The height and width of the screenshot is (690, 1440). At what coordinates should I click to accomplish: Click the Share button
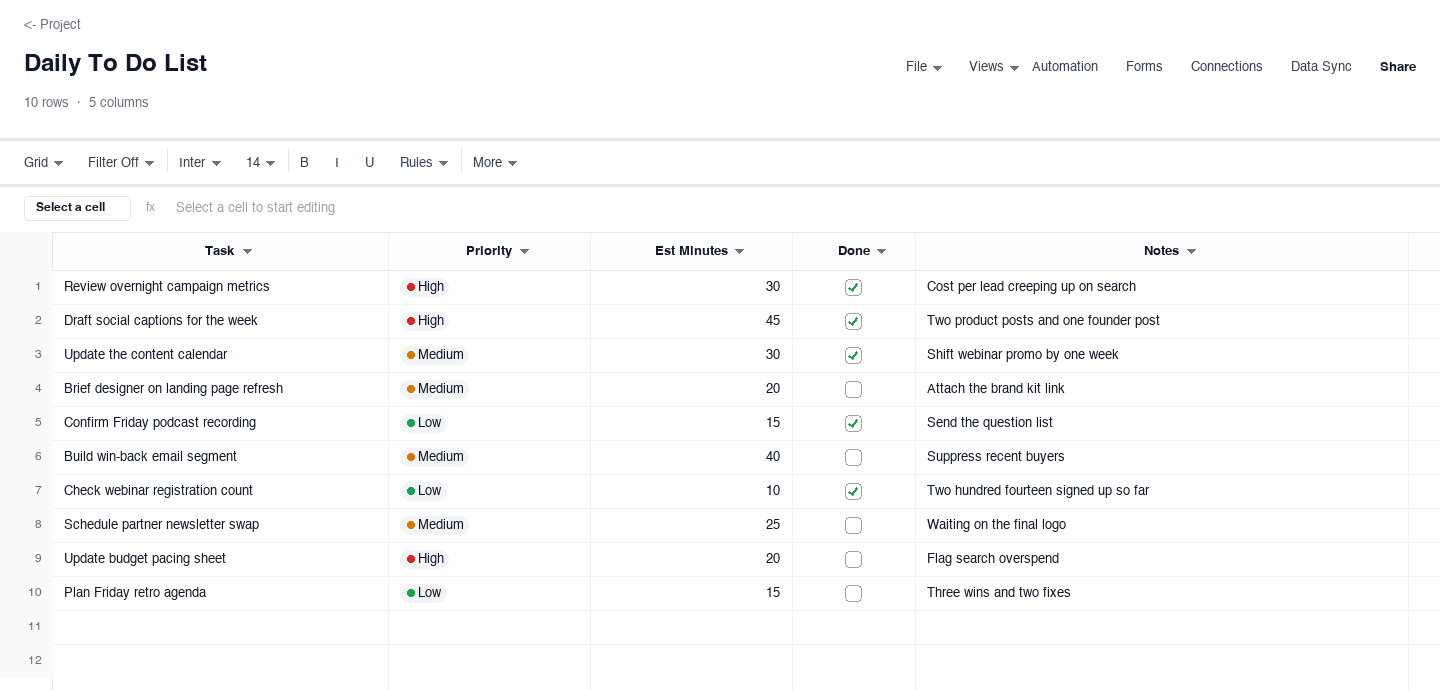1398,67
